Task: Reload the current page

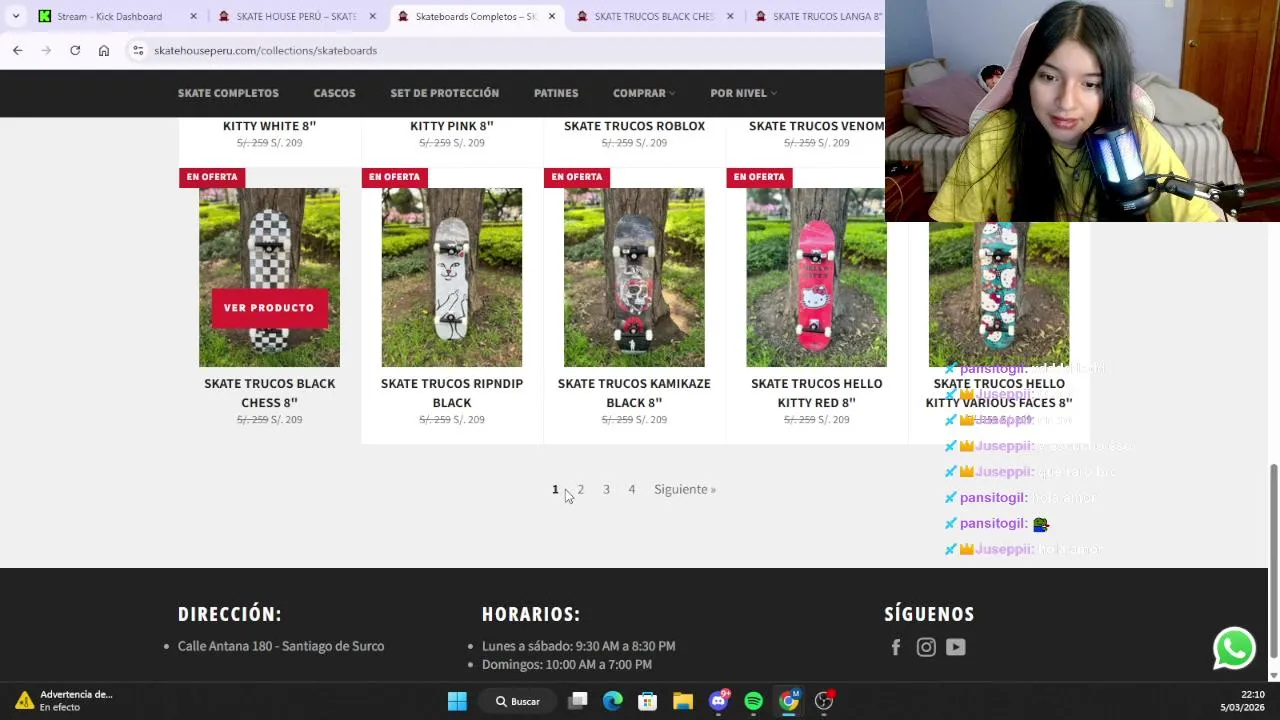Action: point(75,50)
